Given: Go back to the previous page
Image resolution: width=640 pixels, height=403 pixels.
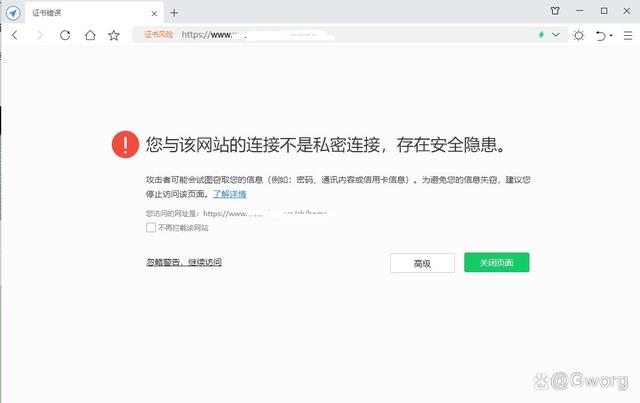Looking at the screenshot, I should point(15,35).
